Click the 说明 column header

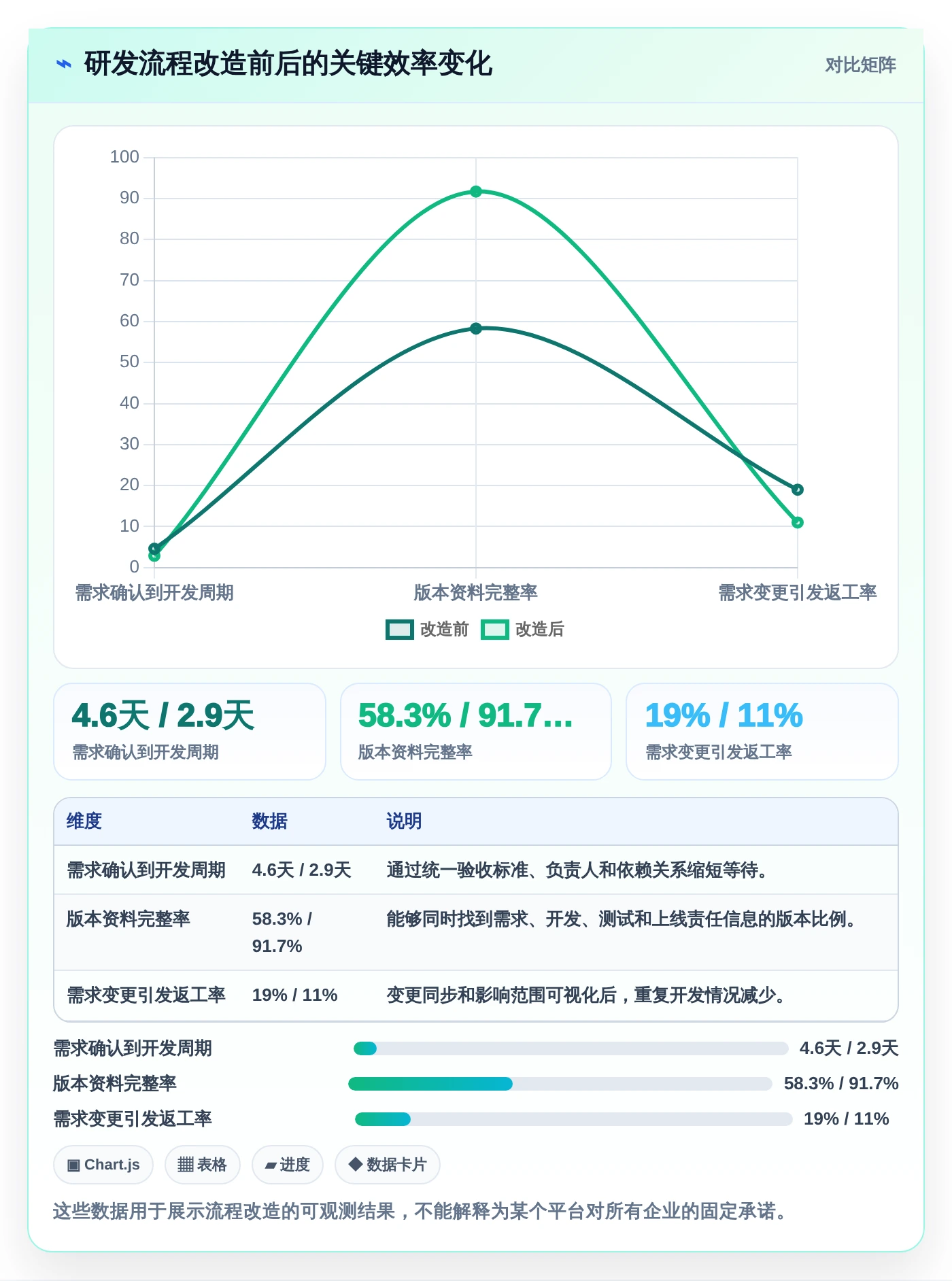tap(405, 821)
